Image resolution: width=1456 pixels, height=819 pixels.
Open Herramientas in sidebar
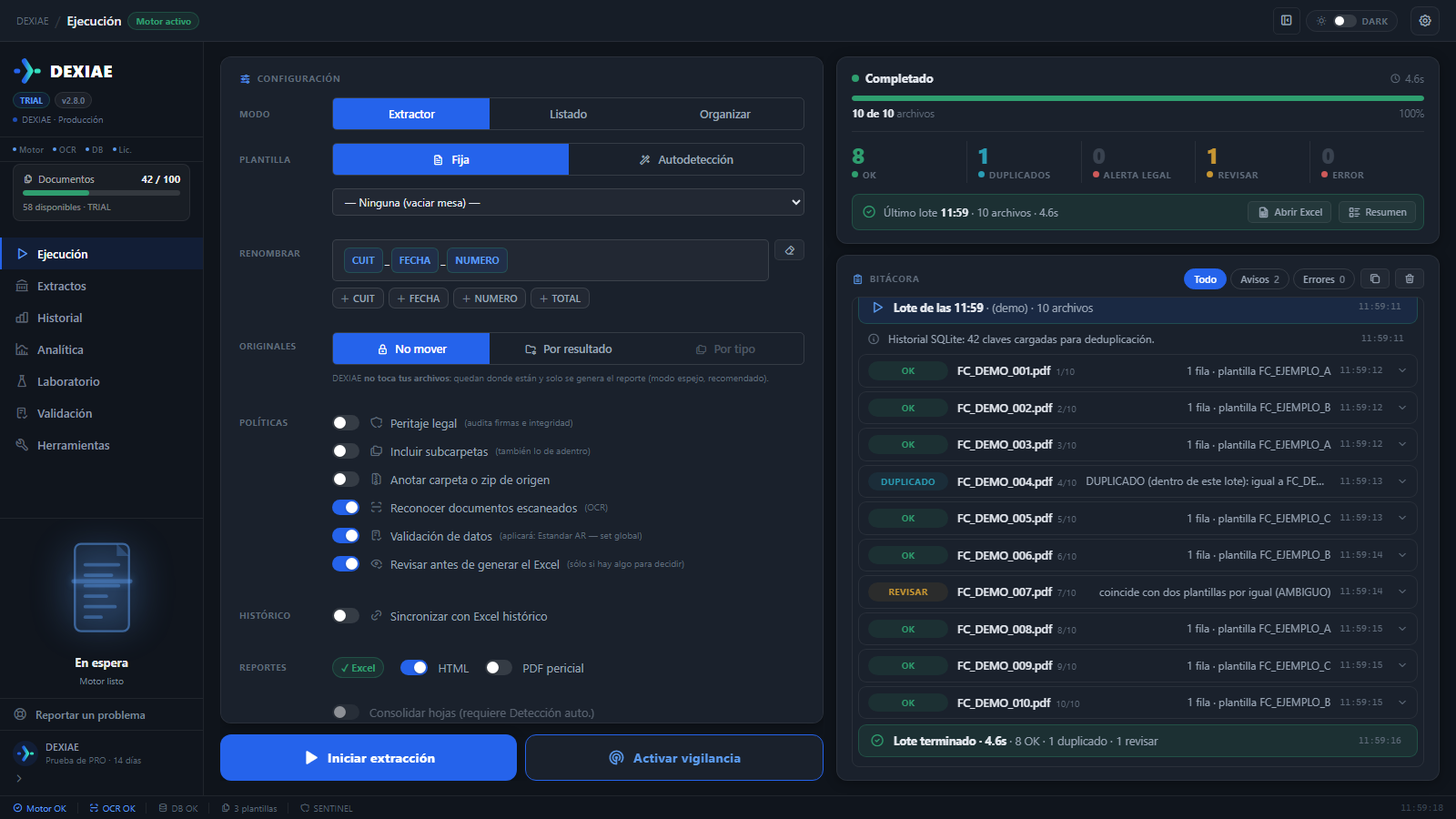101,445
